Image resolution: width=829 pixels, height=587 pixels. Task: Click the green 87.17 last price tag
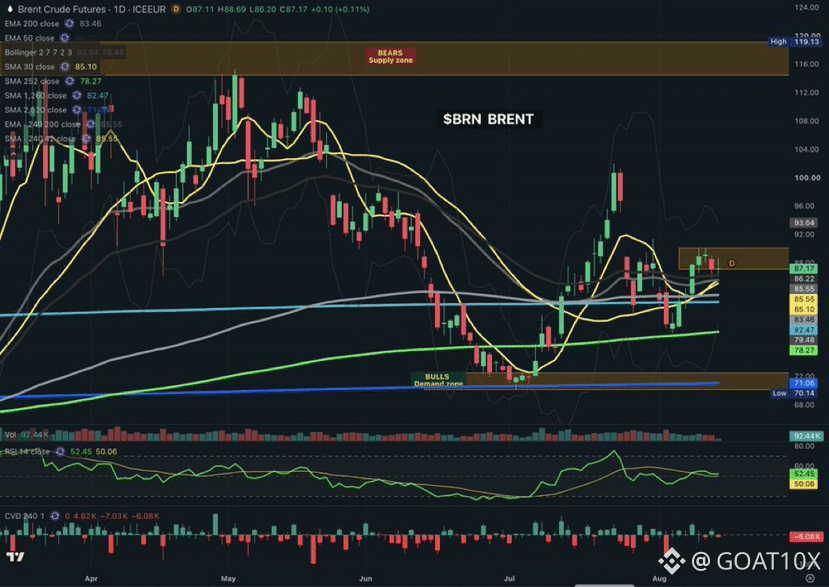pos(804,269)
